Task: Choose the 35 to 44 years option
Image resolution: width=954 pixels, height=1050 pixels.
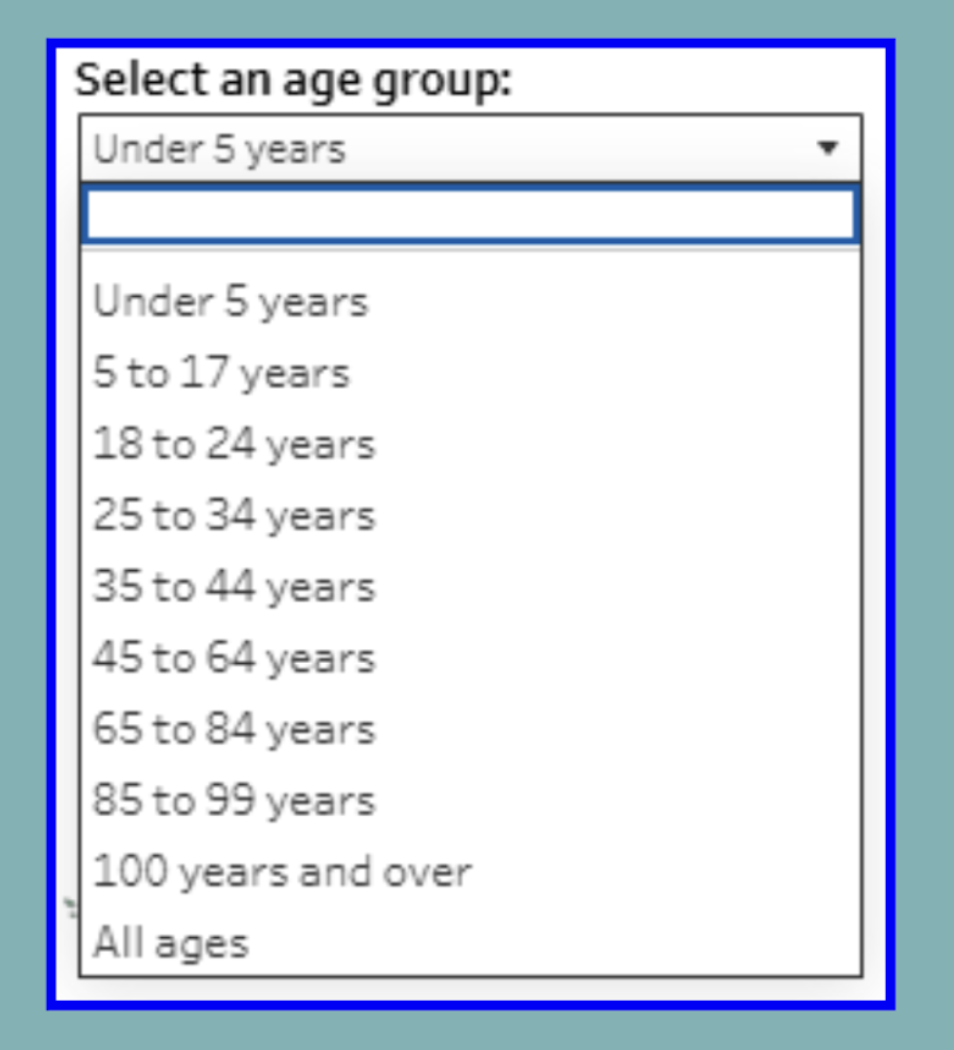Action: pos(234,587)
